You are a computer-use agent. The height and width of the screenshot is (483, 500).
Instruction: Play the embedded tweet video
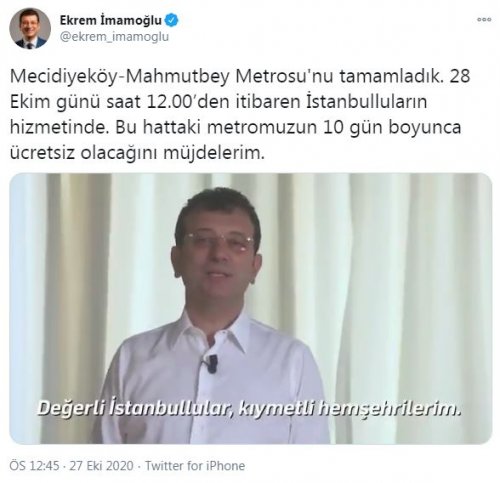click(x=251, y=309)
